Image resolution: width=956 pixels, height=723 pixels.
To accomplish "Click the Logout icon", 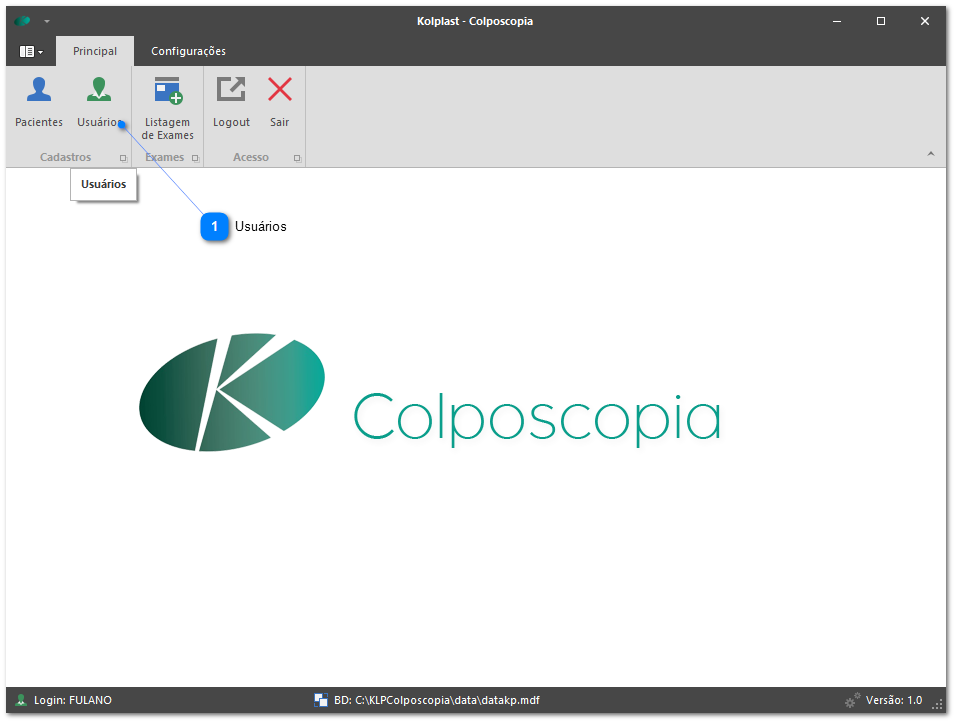I will 231,90.
